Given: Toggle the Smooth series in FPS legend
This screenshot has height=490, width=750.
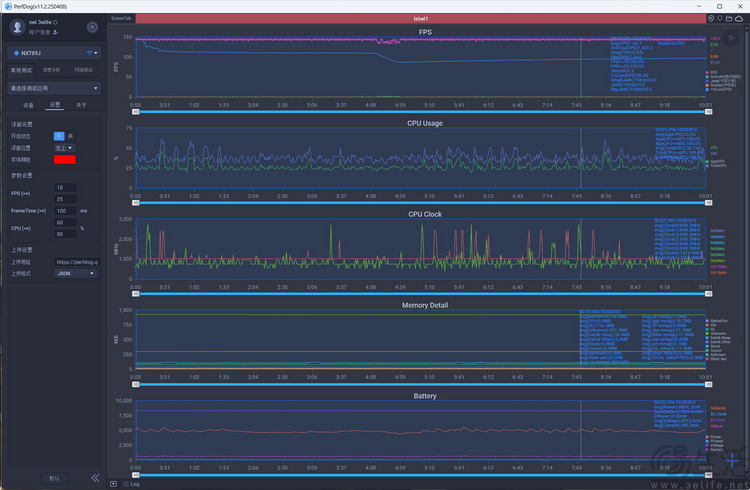Looking at the screenshot, I should 723,77.
